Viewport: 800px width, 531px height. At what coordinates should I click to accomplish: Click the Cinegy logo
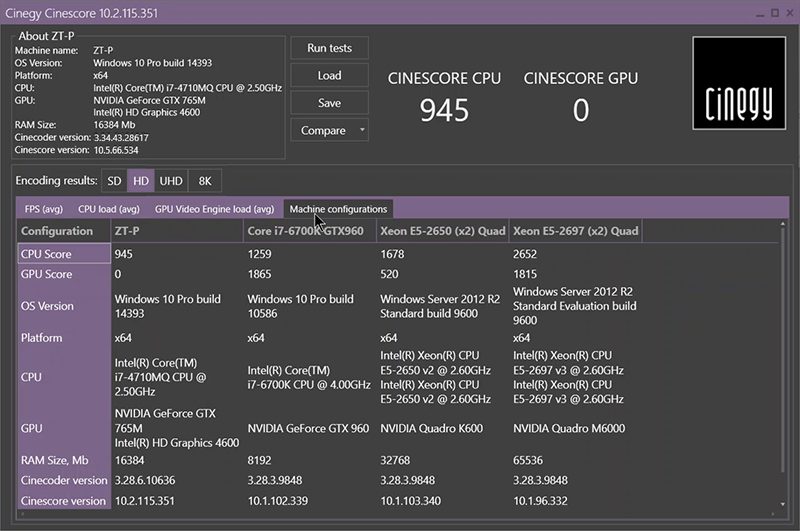point(739,83)
